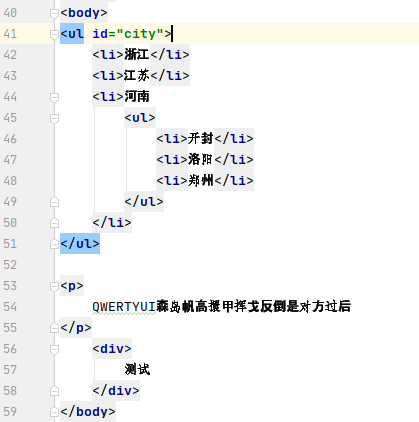Viewport: 419px width, 422px height.
Task: Click the QWERTYUI text on line 54
Action: [124, 307]
